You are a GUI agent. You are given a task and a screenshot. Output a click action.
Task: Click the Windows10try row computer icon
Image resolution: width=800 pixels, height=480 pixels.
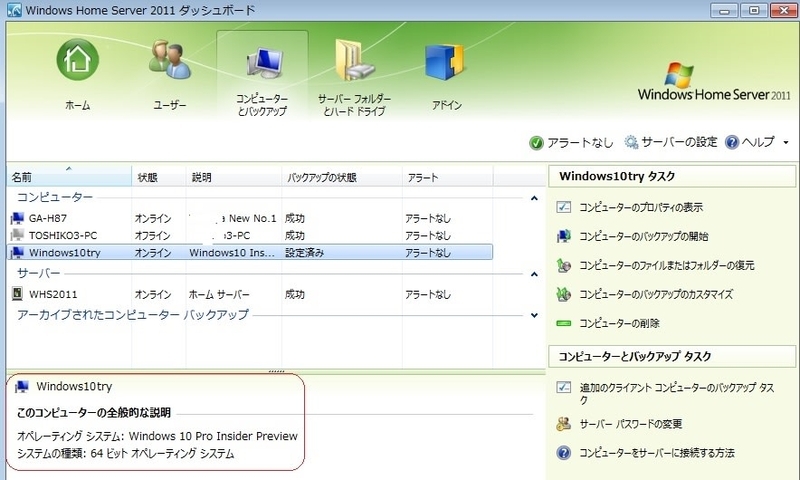[18, 252]
